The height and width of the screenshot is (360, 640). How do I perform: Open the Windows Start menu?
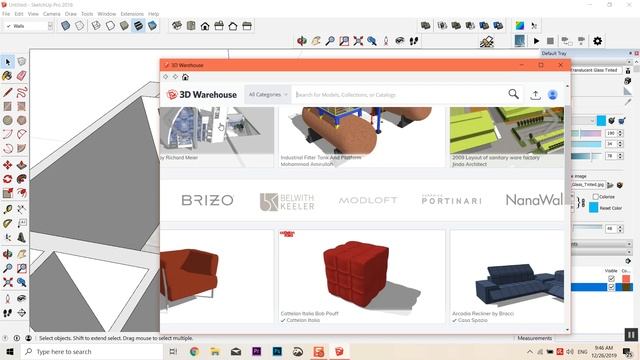point(10,351)
